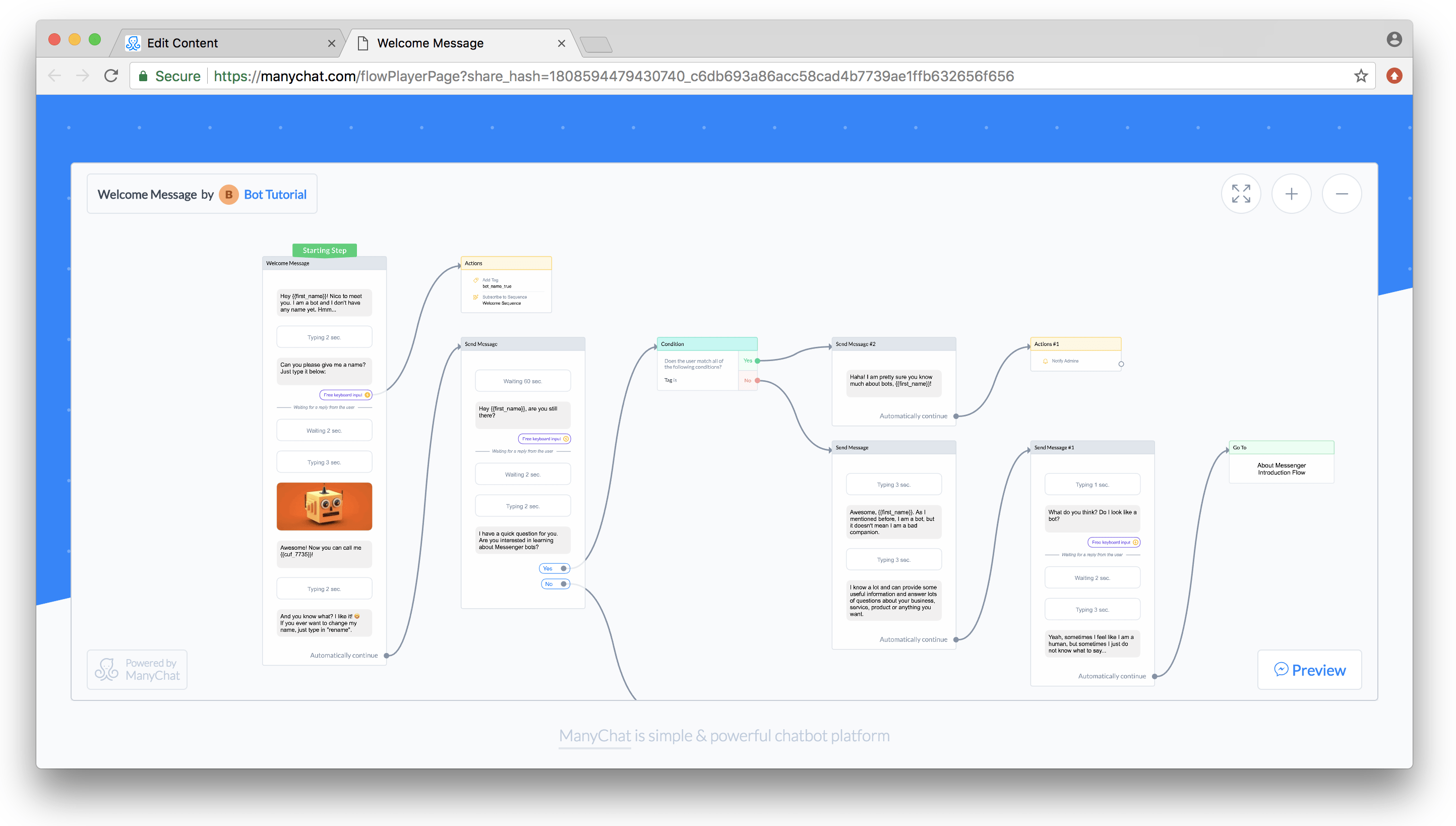
Task: Click the fullscreen expand icon
Action: (x=1240, y=194)
